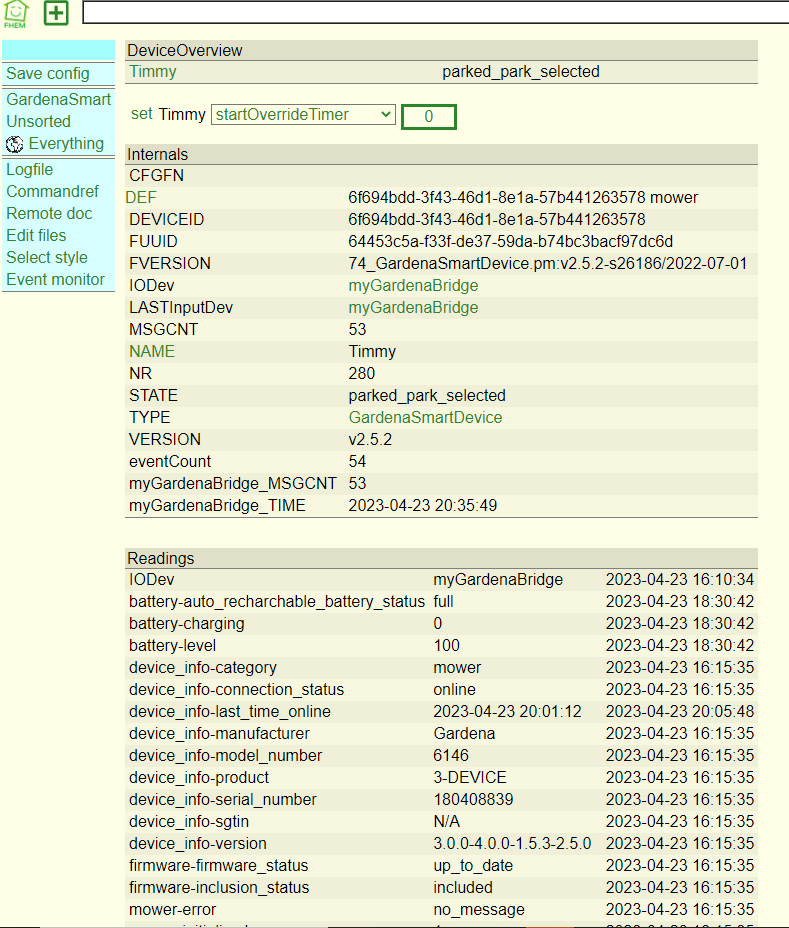This screenshot has width=789, height=928.
Task: Click the Timmy device link in DeviceOverview
Action: click(x=153, y=72)
